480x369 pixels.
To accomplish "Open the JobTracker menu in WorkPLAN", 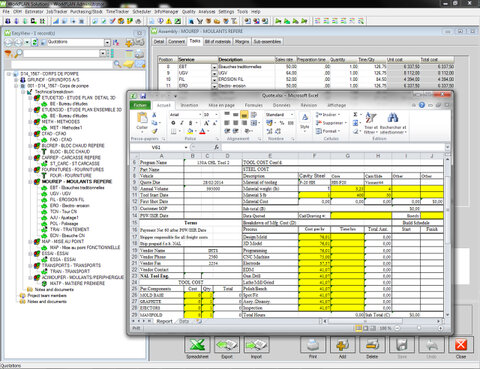I will point(57,12).
